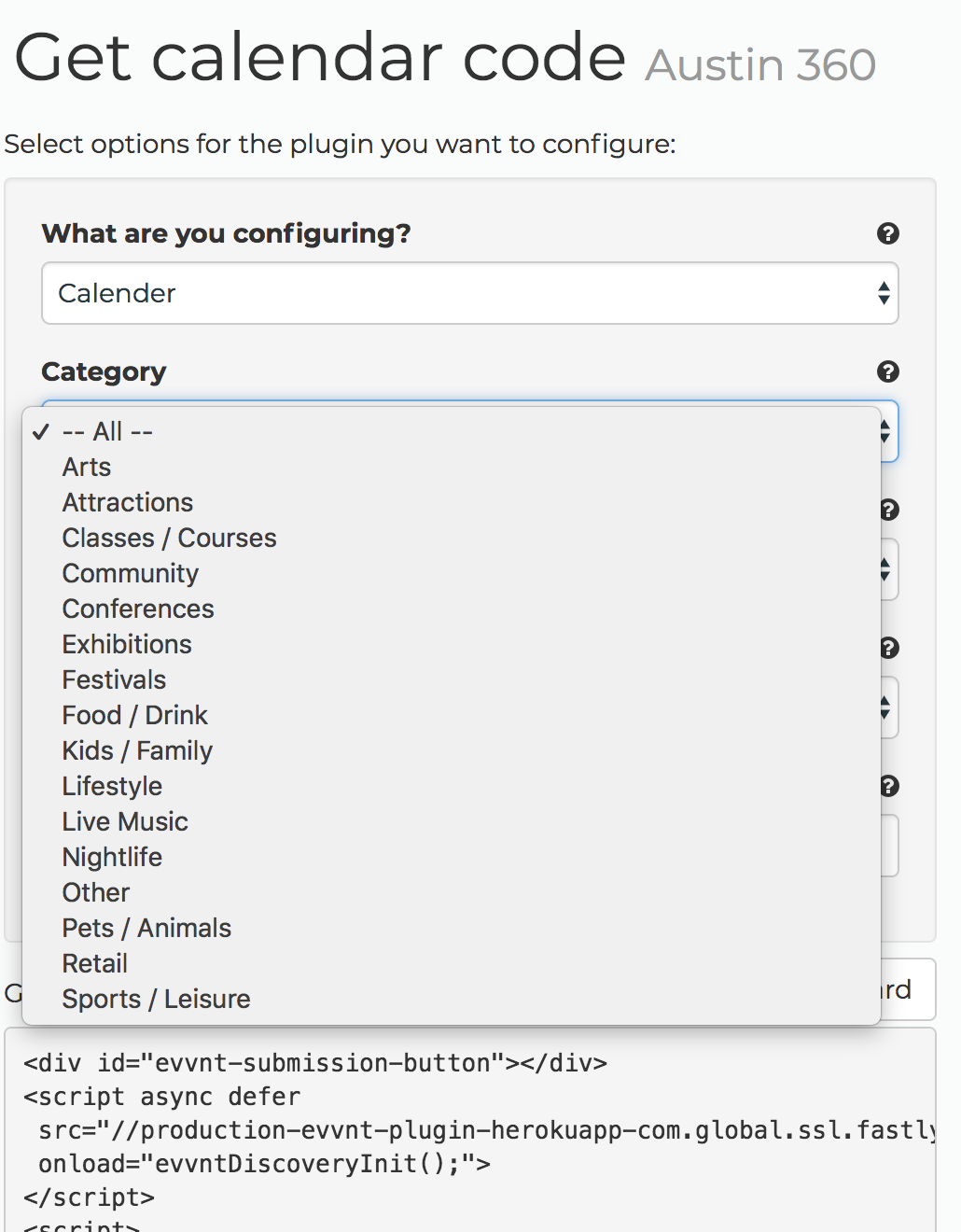Click inside the embed code snippet area
The image size is (961, 1232).
click(467, 1129)
